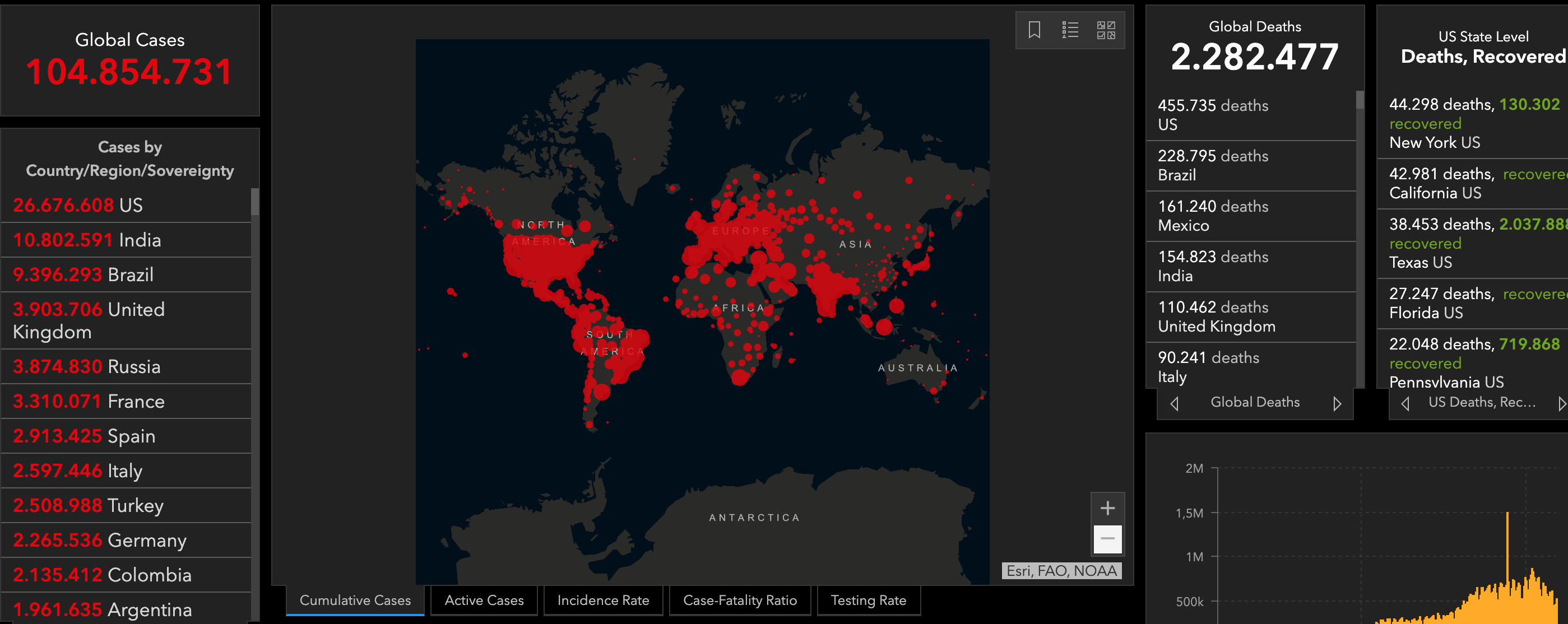Open the Case-Fatality Ratio tab

click(740, 600)
